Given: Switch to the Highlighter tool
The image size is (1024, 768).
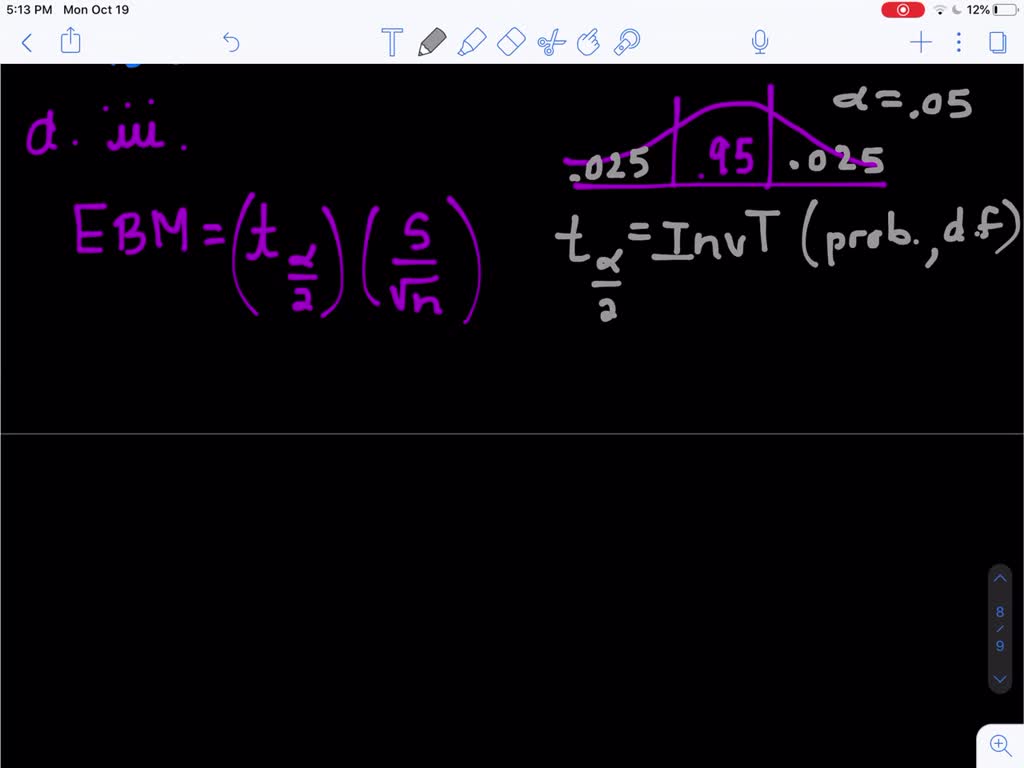Looking at the screenshot, I should (x=472, y=42).
